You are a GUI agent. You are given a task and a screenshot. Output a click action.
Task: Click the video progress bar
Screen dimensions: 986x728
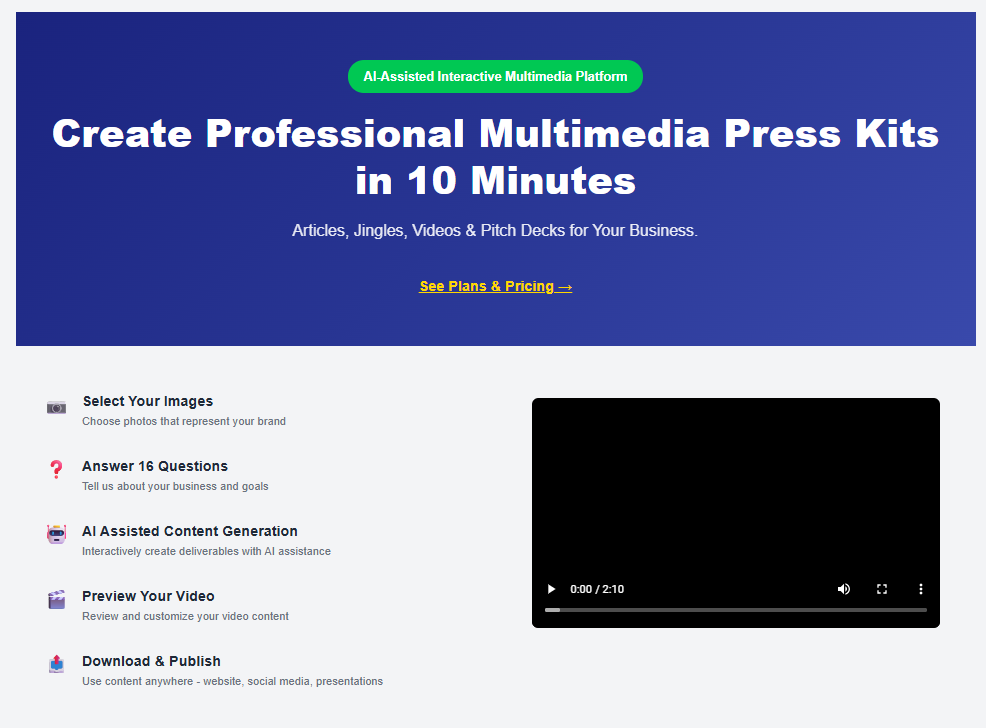coord(736,607)
